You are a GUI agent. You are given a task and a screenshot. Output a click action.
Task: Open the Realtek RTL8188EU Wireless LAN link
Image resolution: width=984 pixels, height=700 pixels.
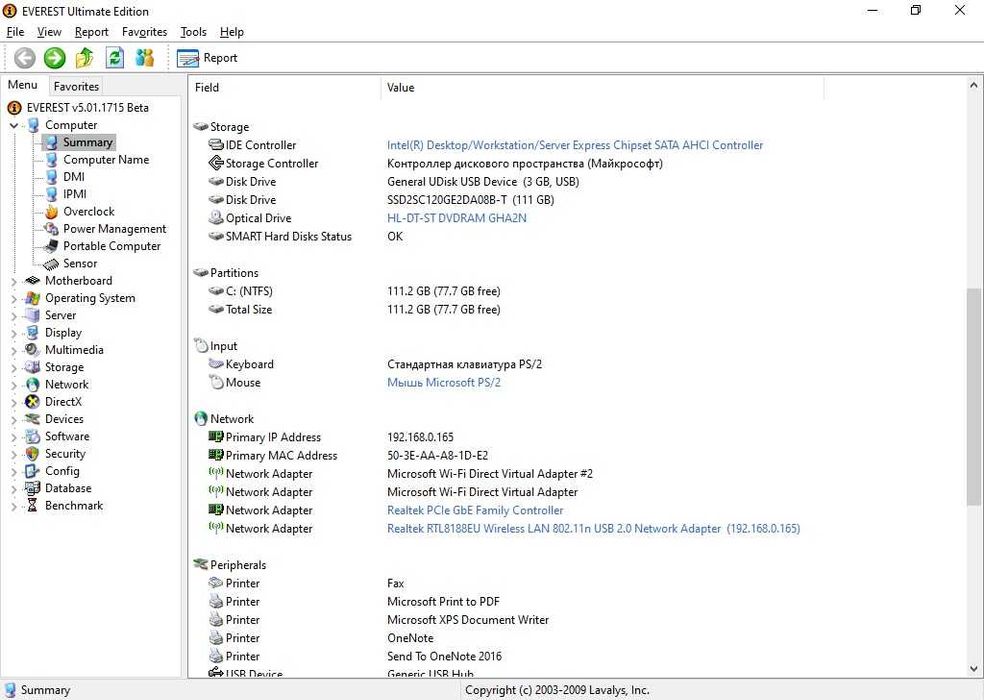point(593,529)
